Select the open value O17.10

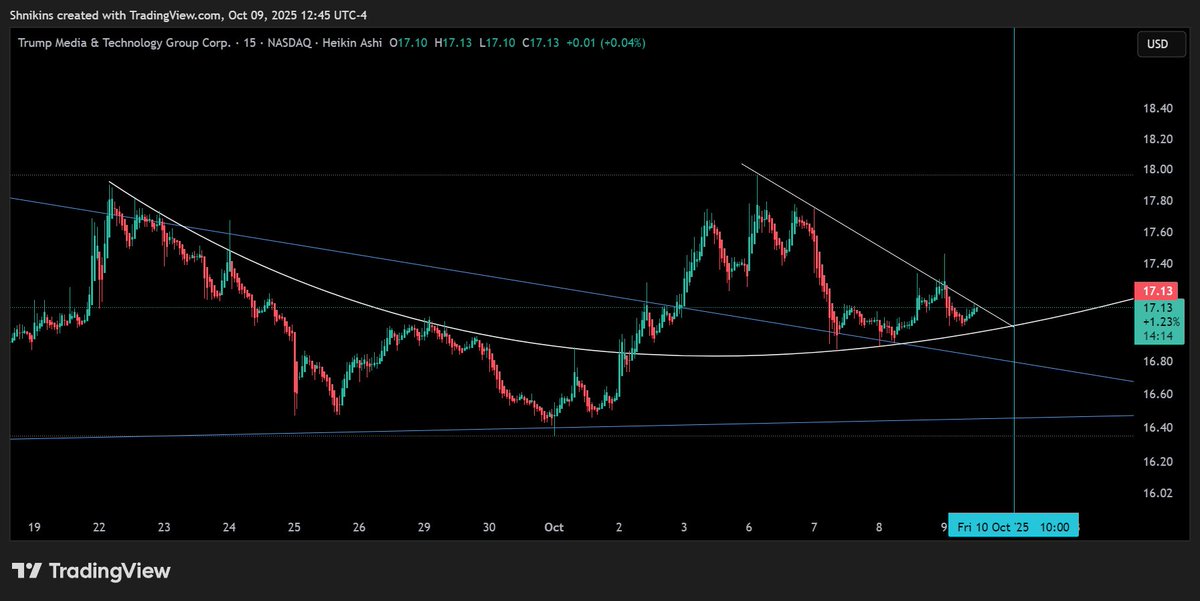point(407,43)
